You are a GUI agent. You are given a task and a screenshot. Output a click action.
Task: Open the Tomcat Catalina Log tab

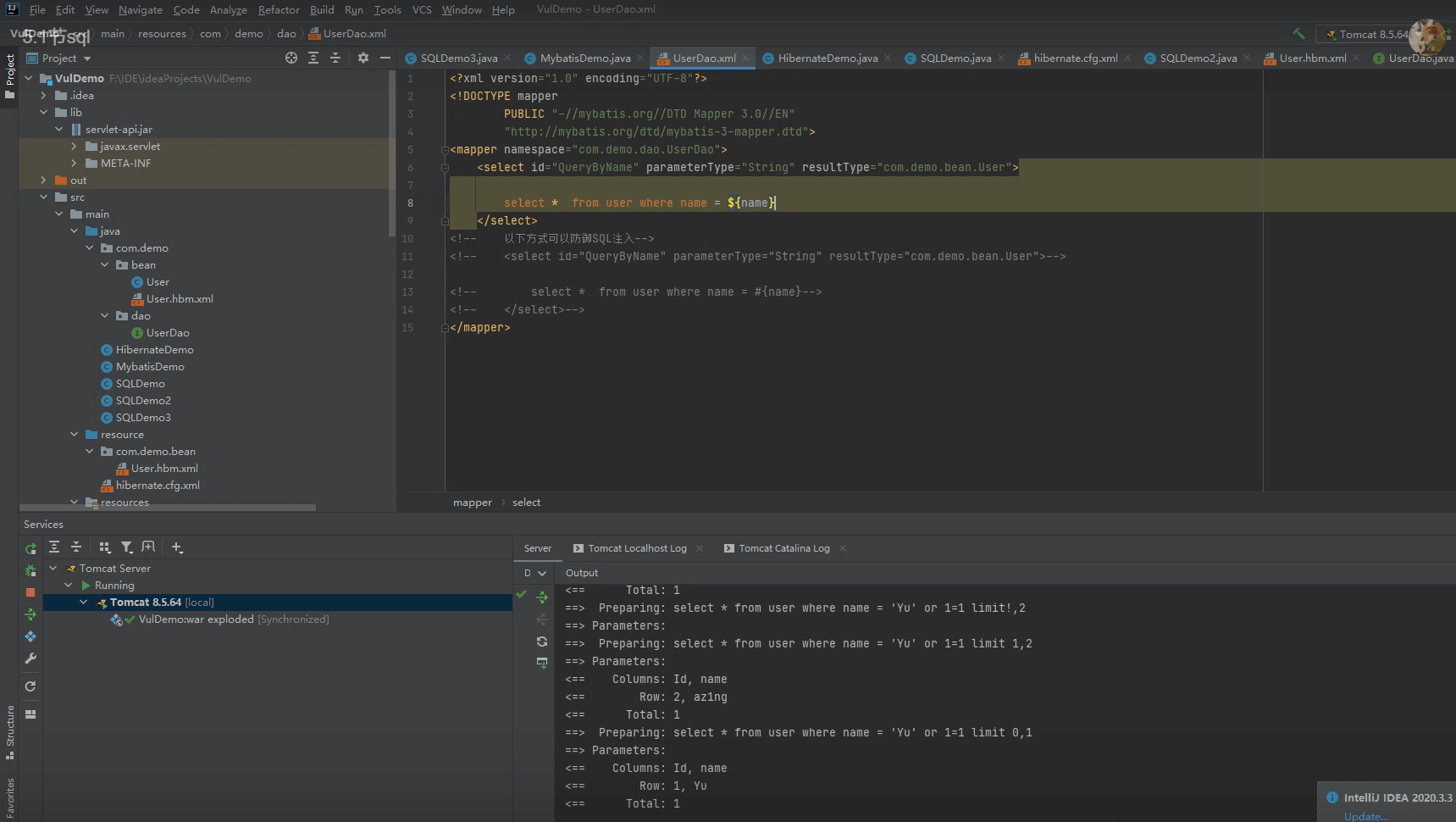783,548
